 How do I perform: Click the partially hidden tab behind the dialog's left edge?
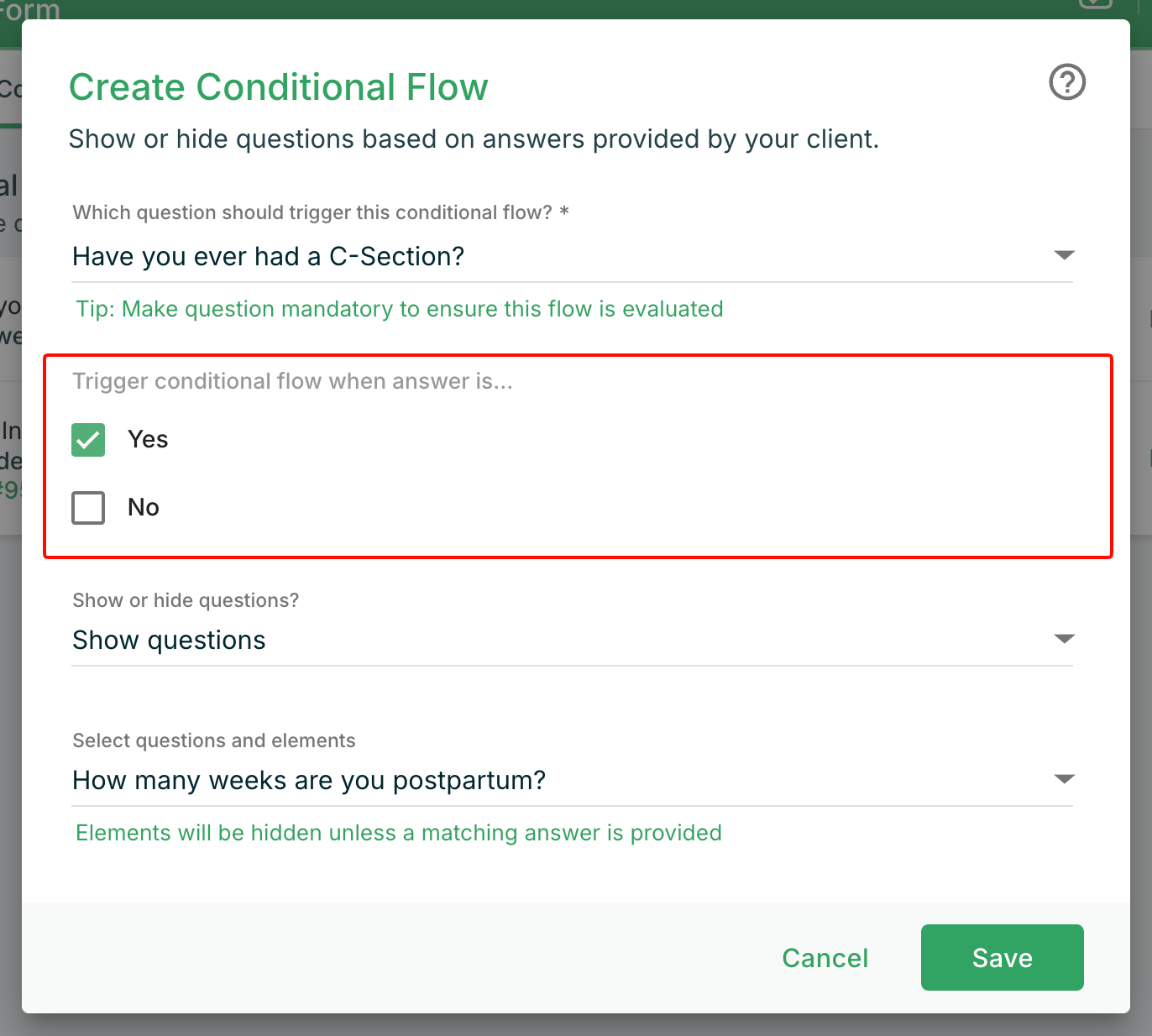pos(10,89)
